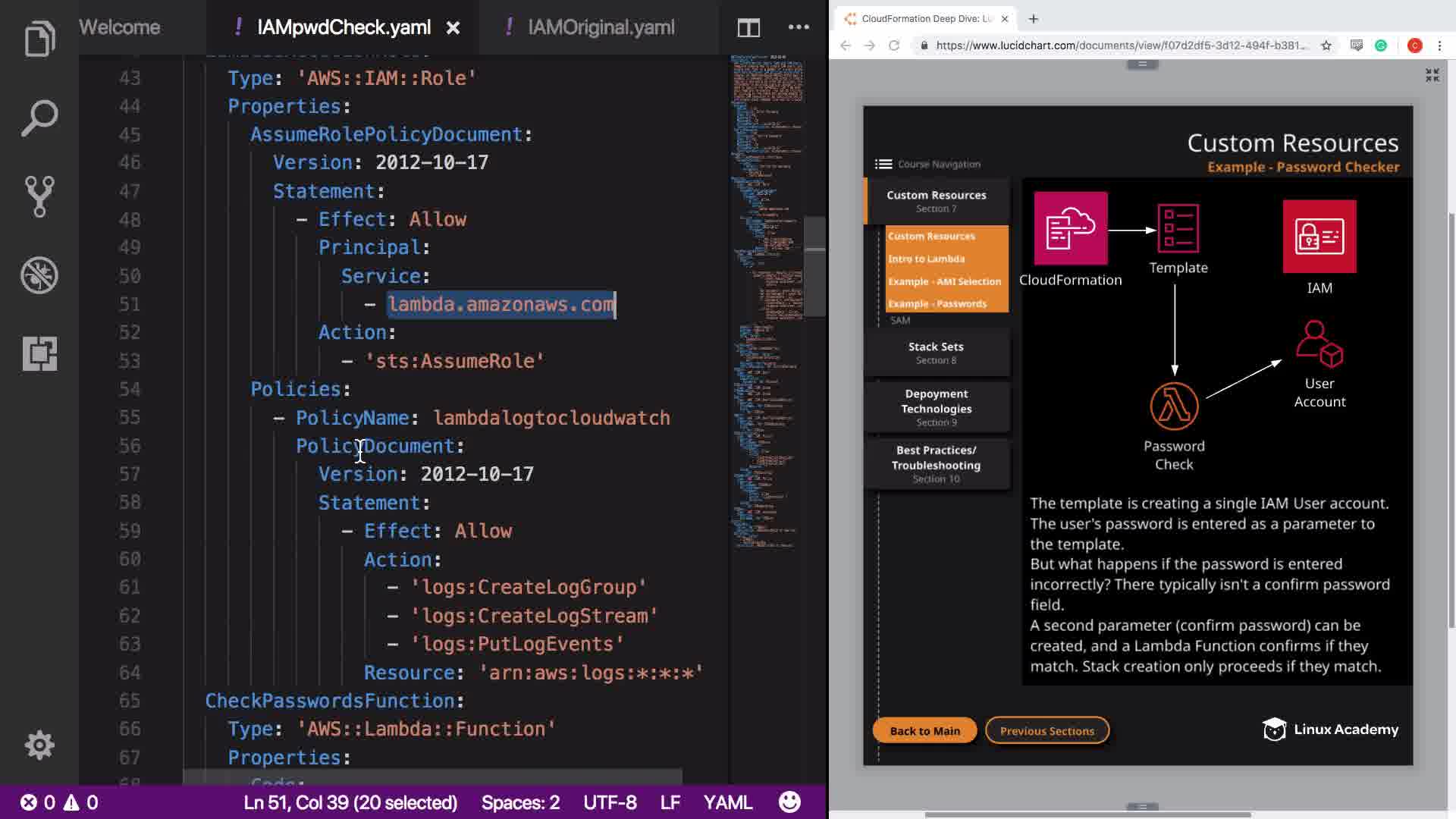Click the Split Editor icon

click(748, 28)
